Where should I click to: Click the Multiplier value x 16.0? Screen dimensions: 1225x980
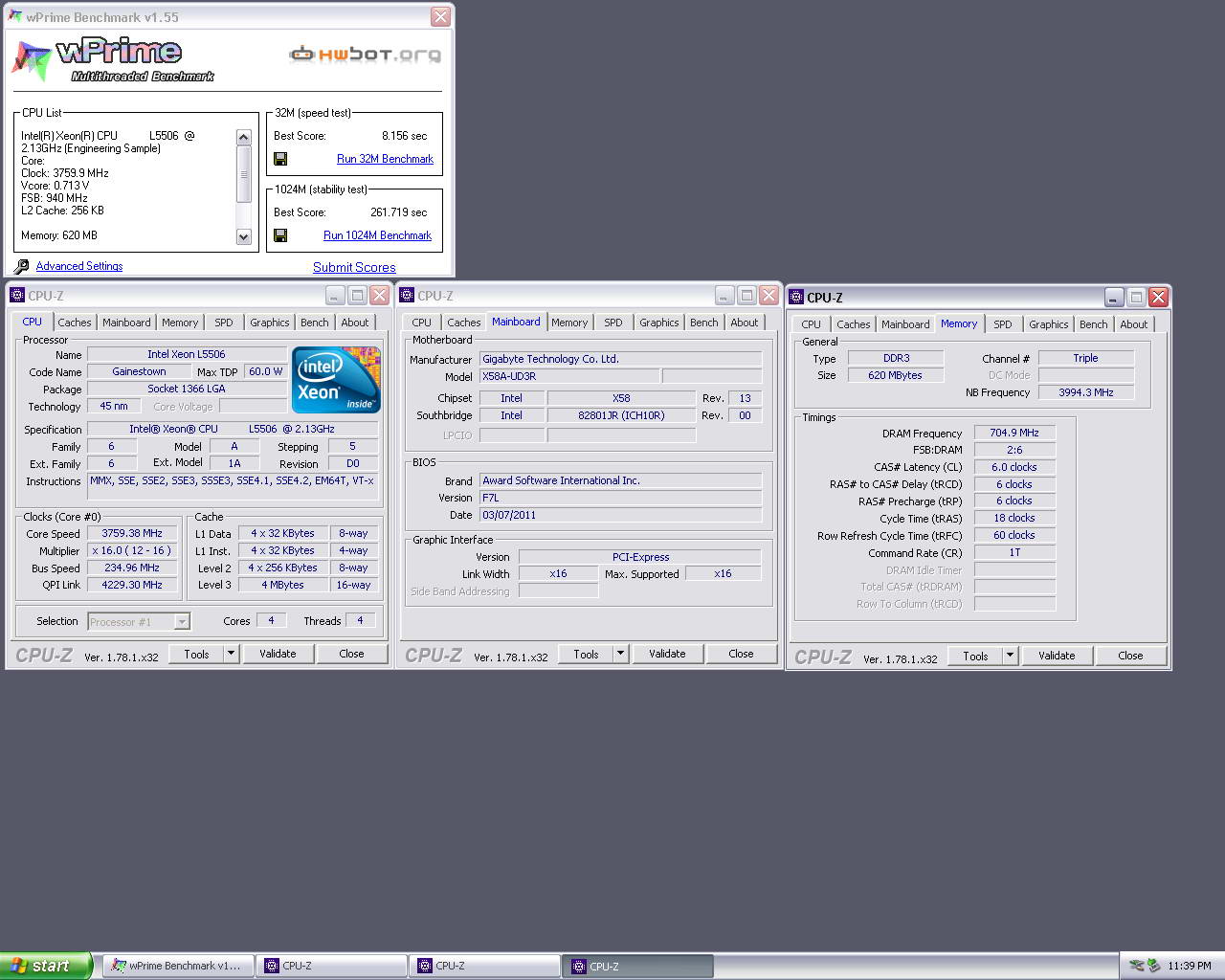(132, 550)
